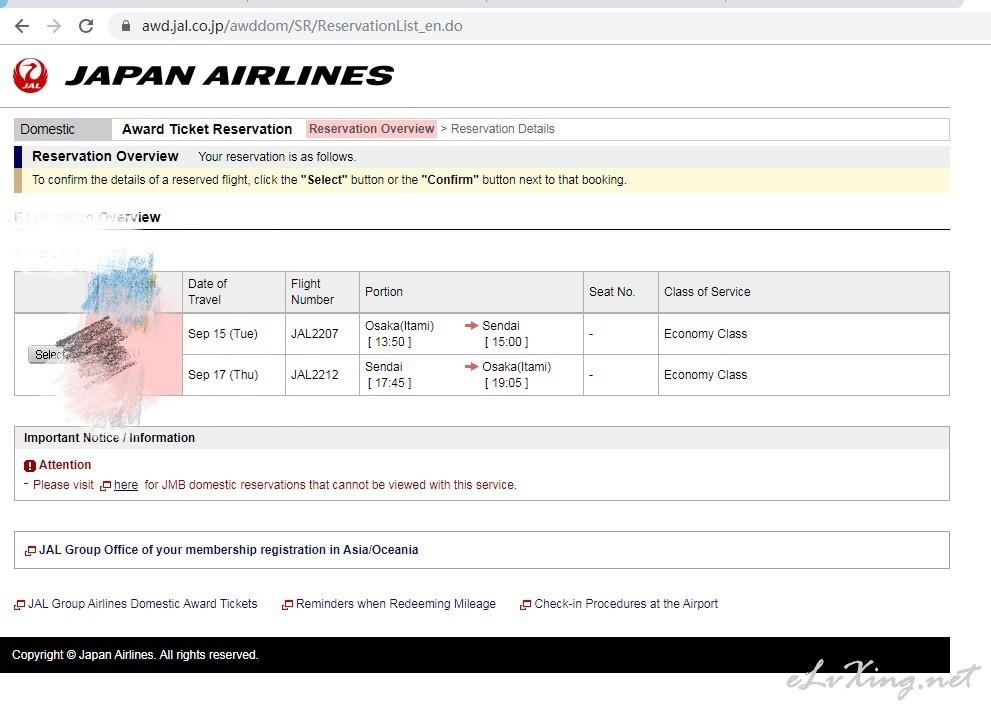
Task: Click 'Economy Class' in JAL2212 row
Action: [705, 375]
